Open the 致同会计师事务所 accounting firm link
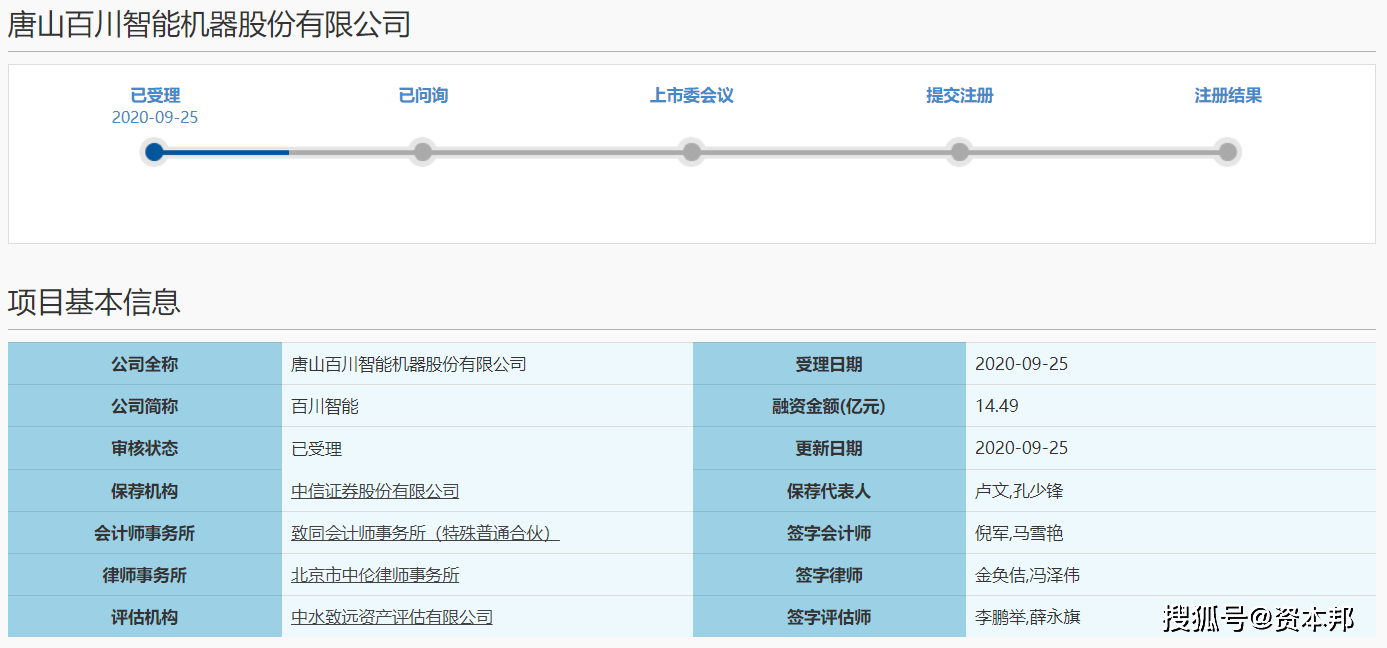The height and width of the screenshot is (648, 1387). point(424,533)
